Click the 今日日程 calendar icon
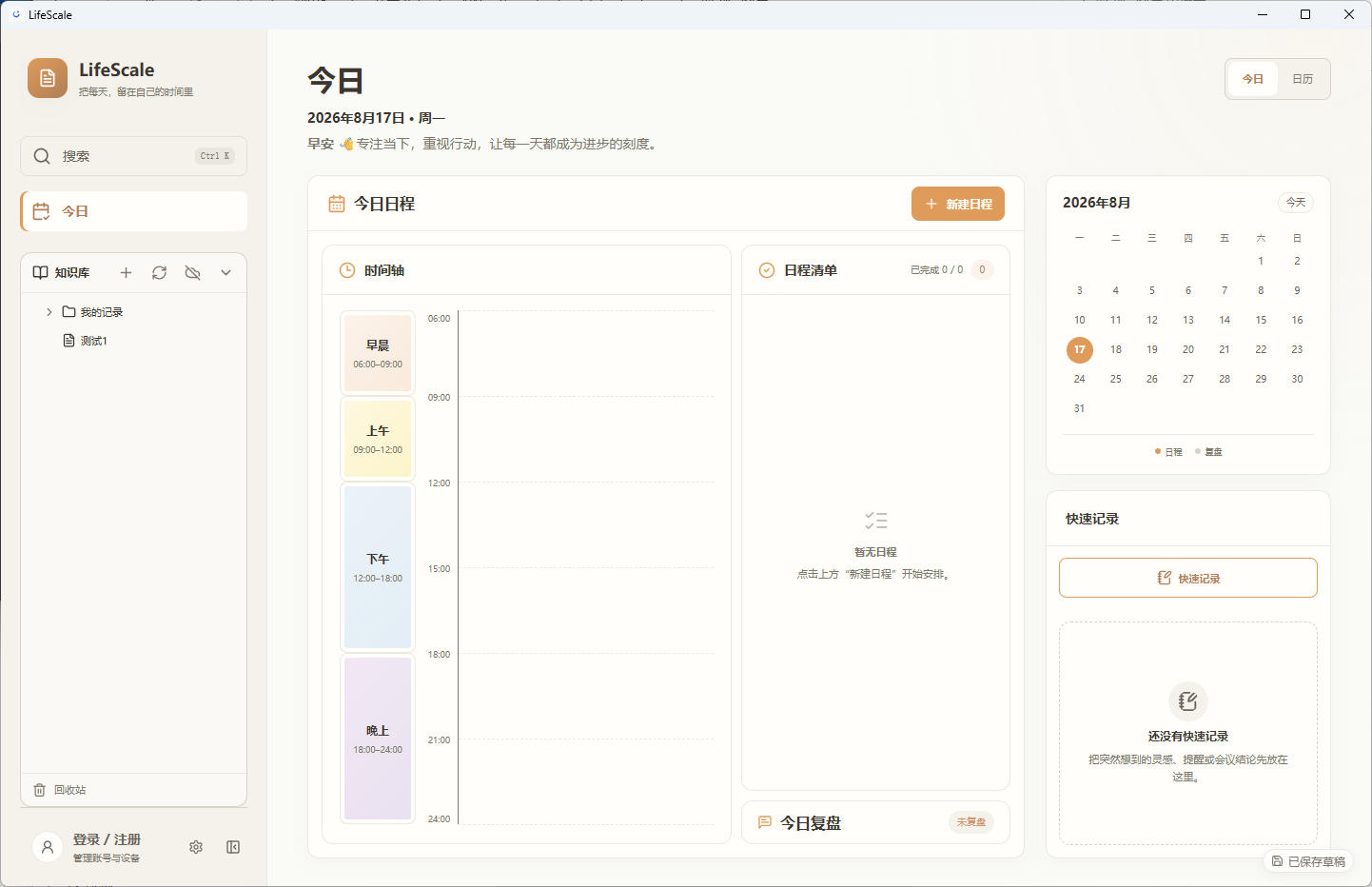Image resolution: width=1372 pixels, height=887 pixels. (x=337, y=204)
